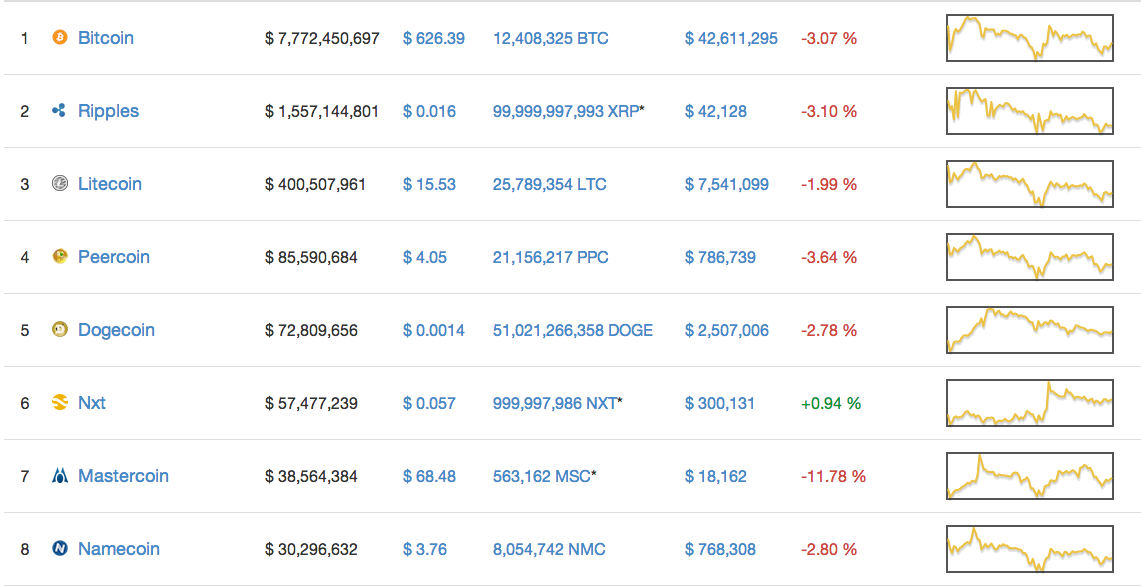Select Namecoin market cap $ 30,296,632
The height and width of the screenshot is (587, 1141).
click(311, 549)
